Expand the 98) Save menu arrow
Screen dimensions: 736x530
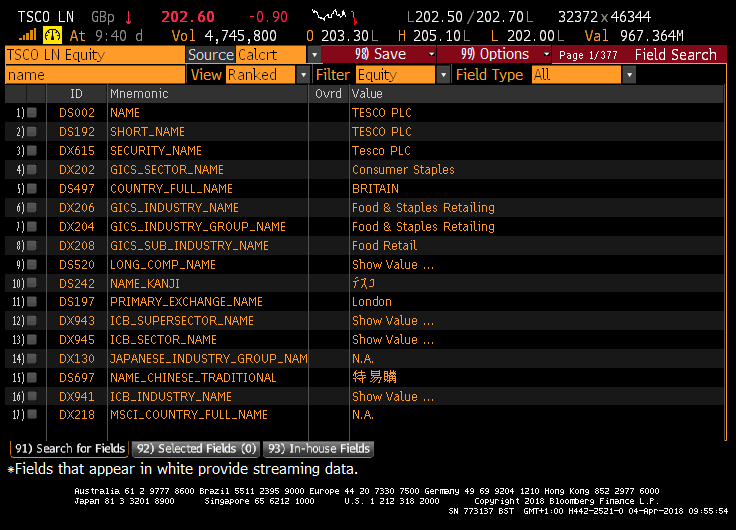point(431,54)
